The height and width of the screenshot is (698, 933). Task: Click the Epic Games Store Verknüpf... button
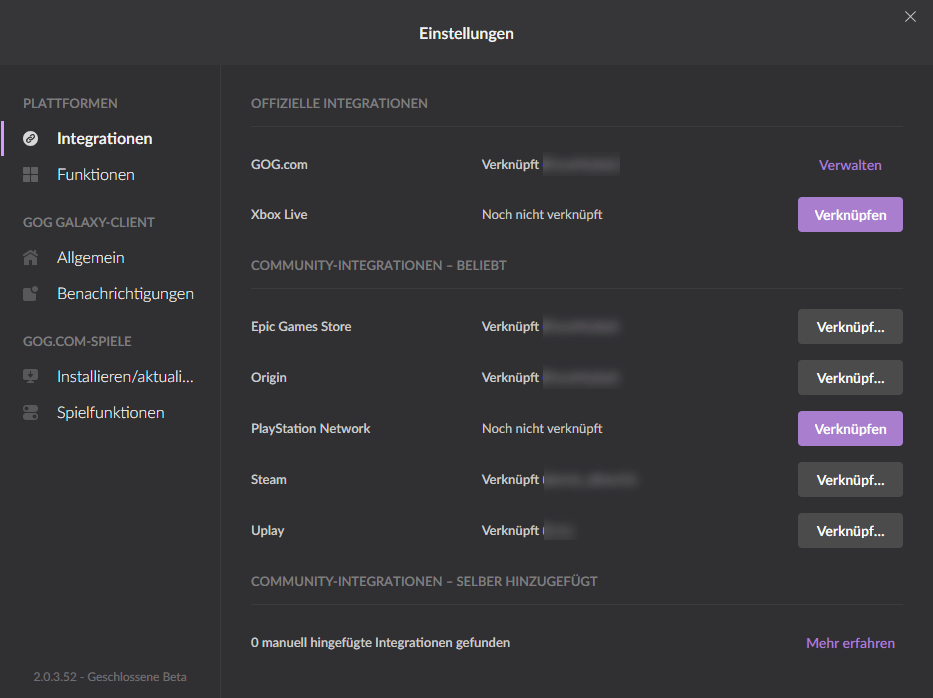[x=850, y=327]
